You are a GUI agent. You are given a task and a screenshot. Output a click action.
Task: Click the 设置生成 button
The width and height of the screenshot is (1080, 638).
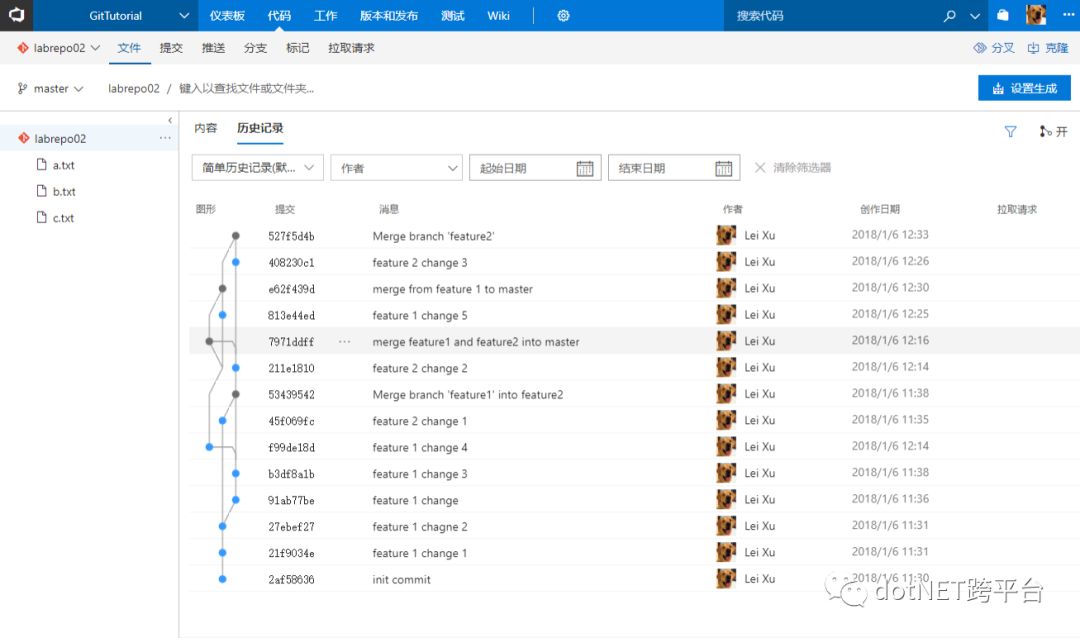1024,88
